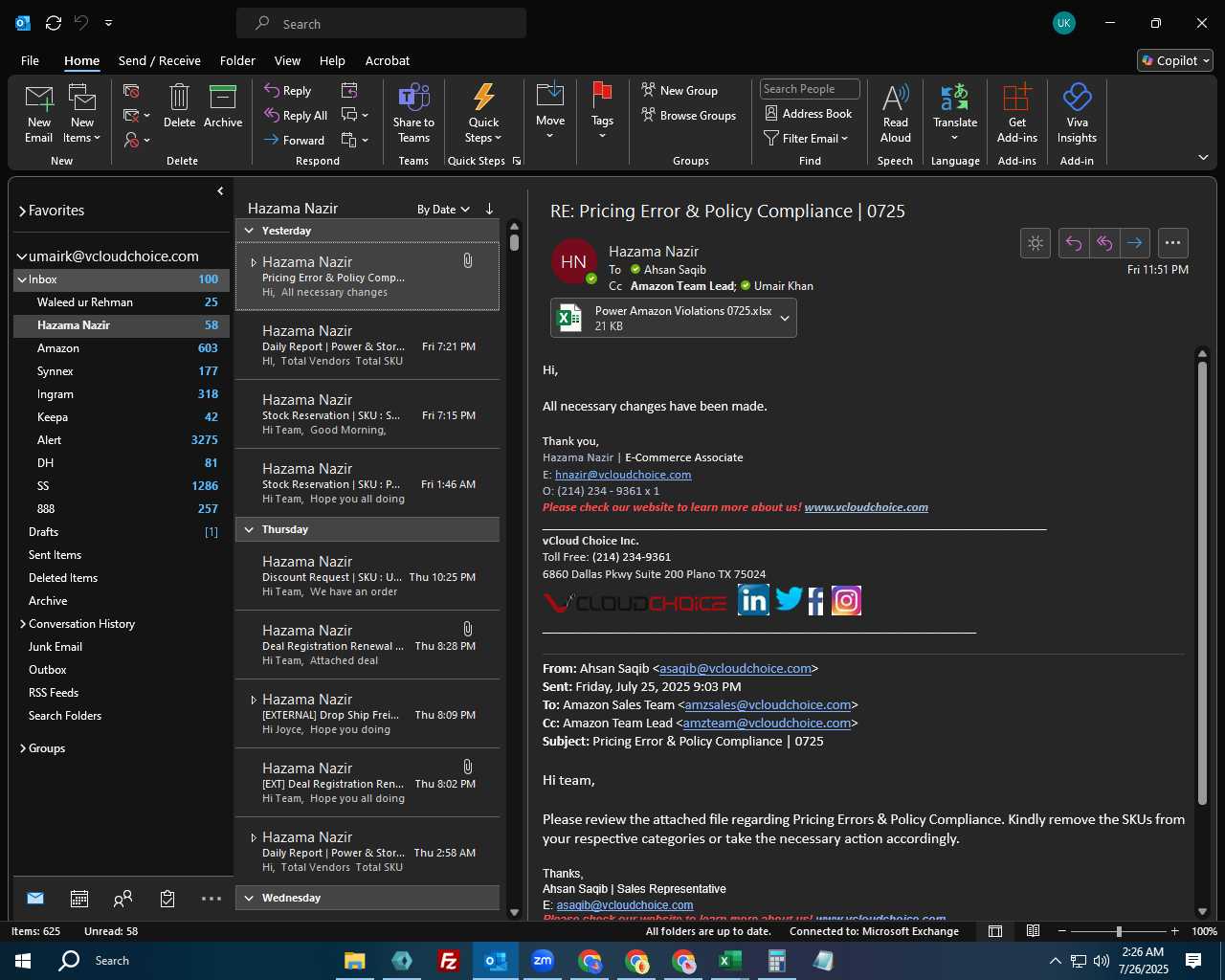The image size is (1225, 980).
Task: Click reading pane Forward arrow icon
Action: 1135,243
